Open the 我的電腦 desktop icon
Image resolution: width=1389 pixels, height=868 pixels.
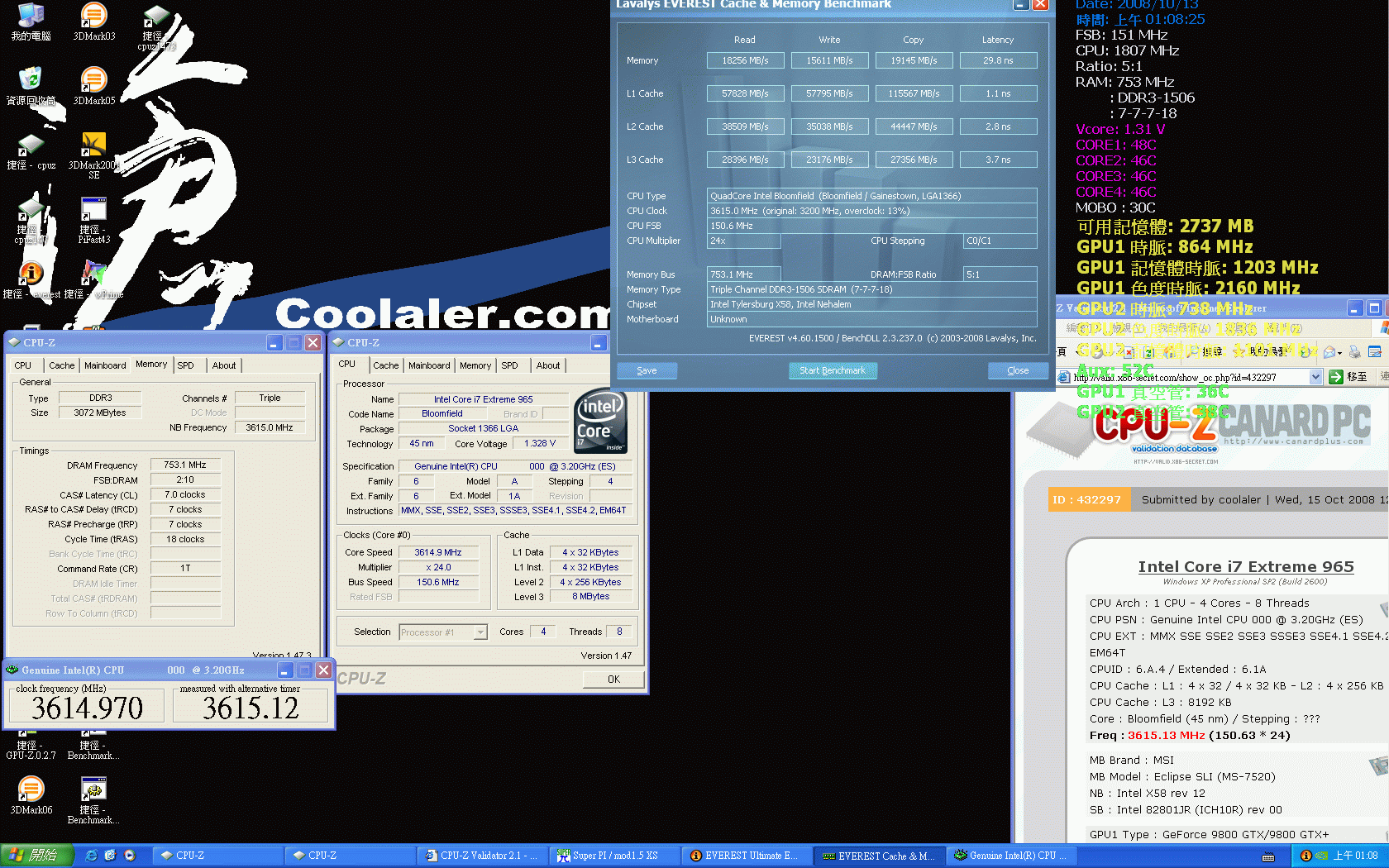pyautogui.click(x=31, y=21)
